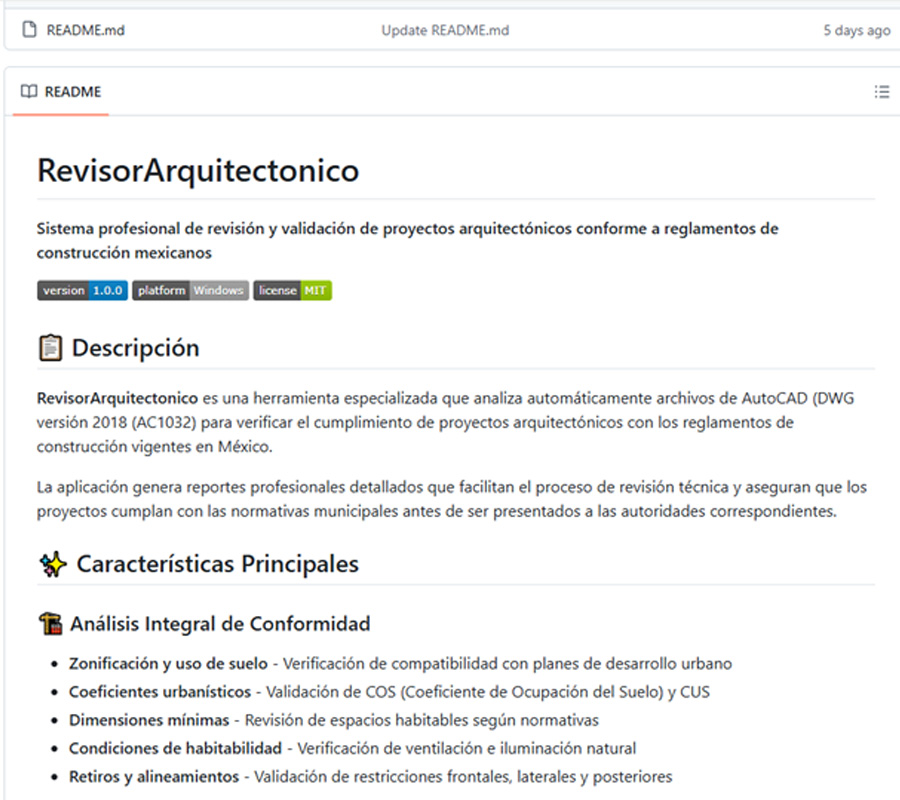Open the README.md file link
Screen dimensions: 900x800
point(86,30)
